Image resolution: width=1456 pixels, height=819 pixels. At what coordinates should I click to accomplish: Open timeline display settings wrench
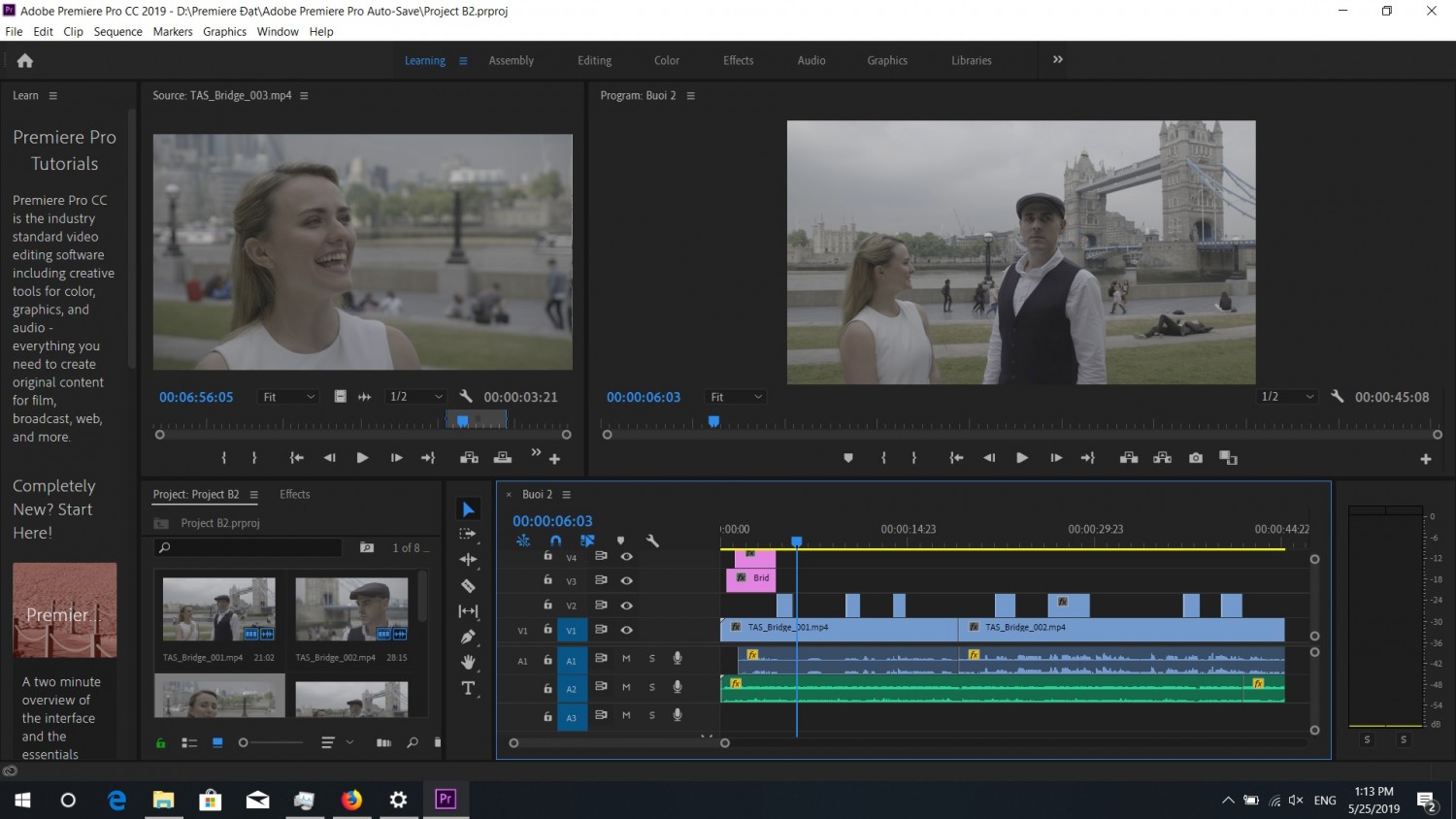(x=652, y=541)
